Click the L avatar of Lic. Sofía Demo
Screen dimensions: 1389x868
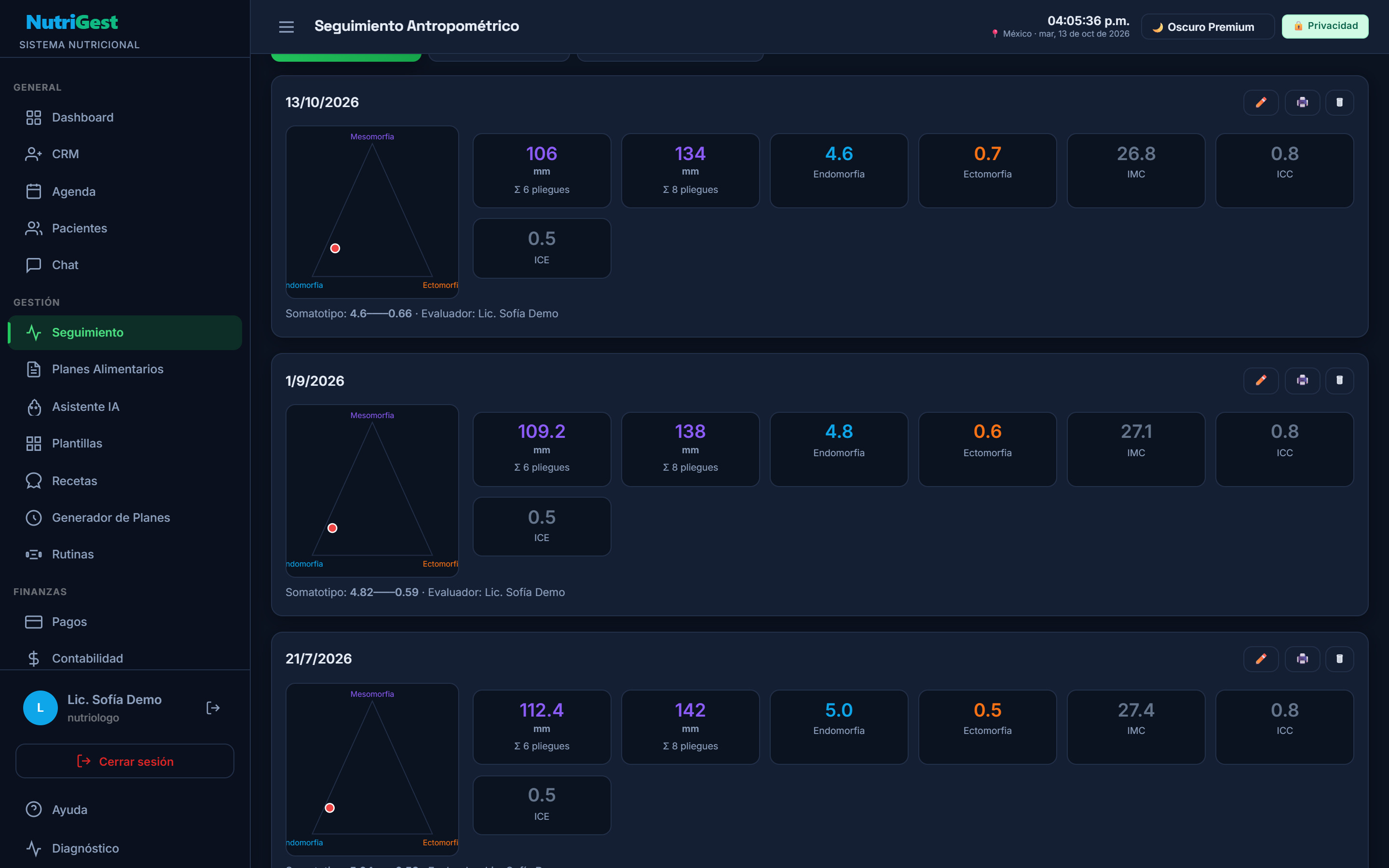[x=40, y=708]
